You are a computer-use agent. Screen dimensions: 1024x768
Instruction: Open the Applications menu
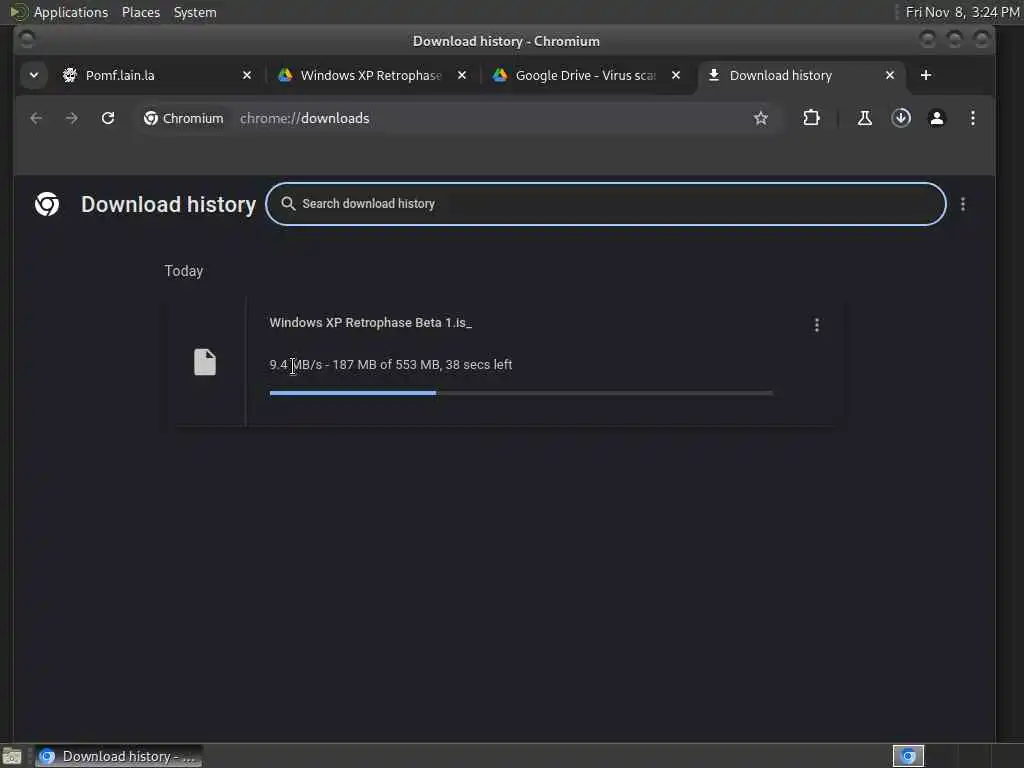pyautogui.click(x=71, y=12)
